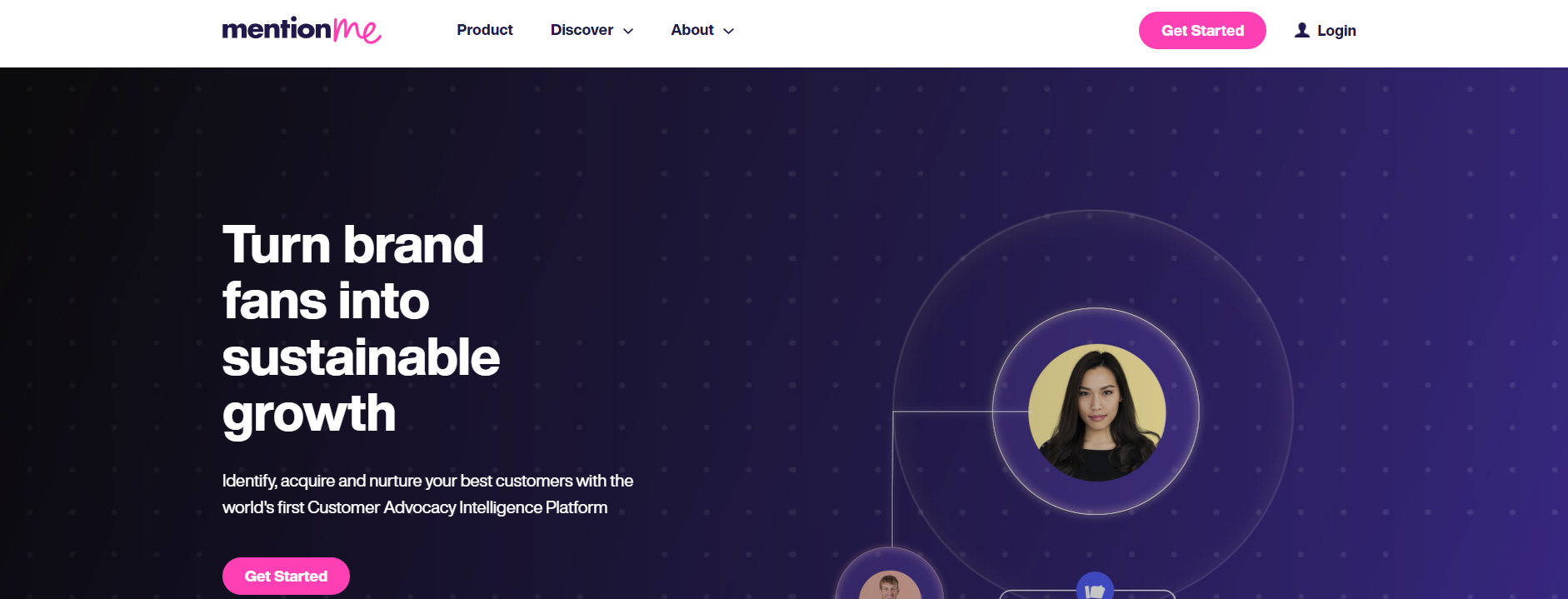Click the pink Get Started button in the header
The height and width of the screenshot is (599, 1568).
click(1202, 30)
